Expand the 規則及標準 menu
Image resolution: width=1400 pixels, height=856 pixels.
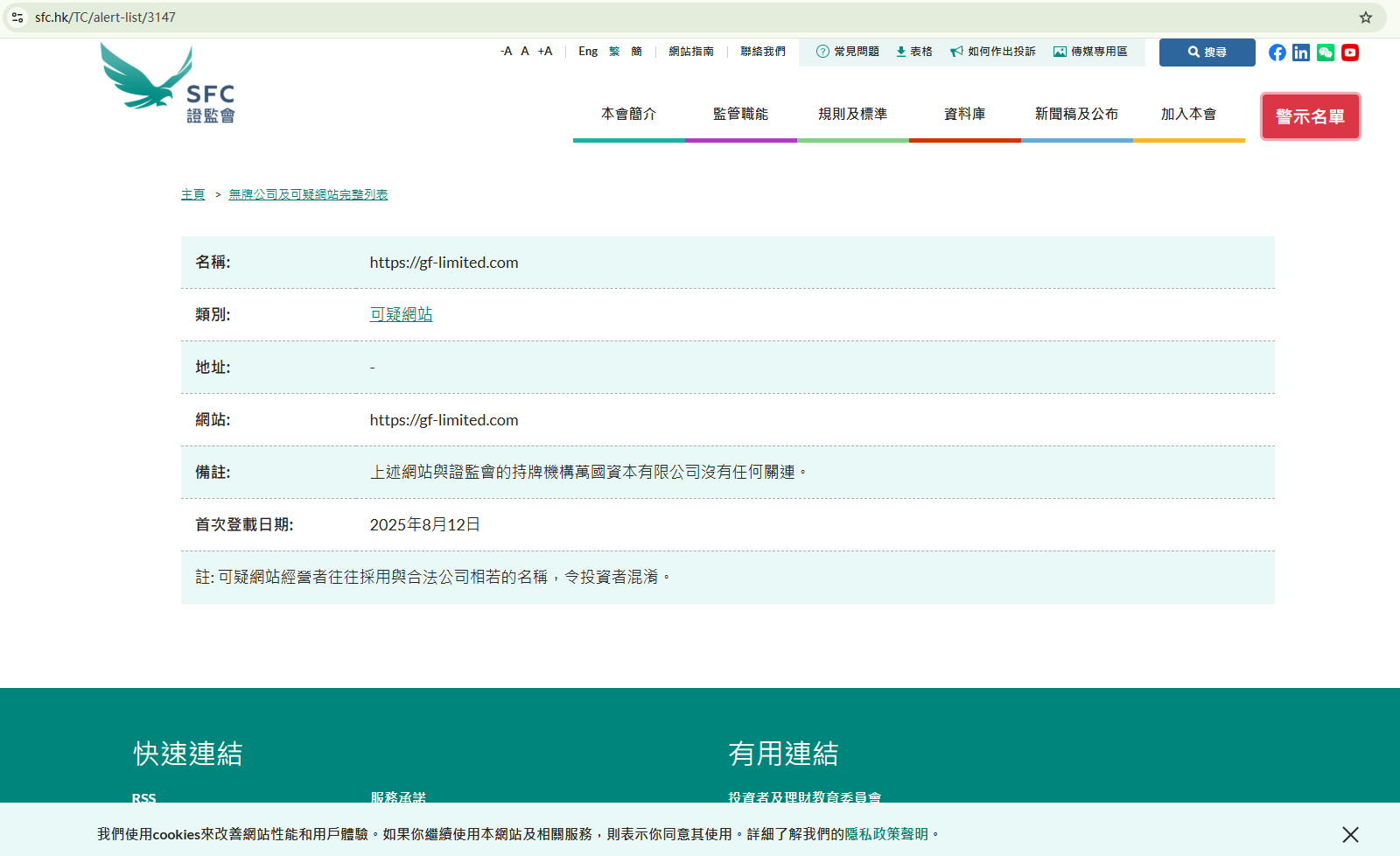click(x=852, y=115)
